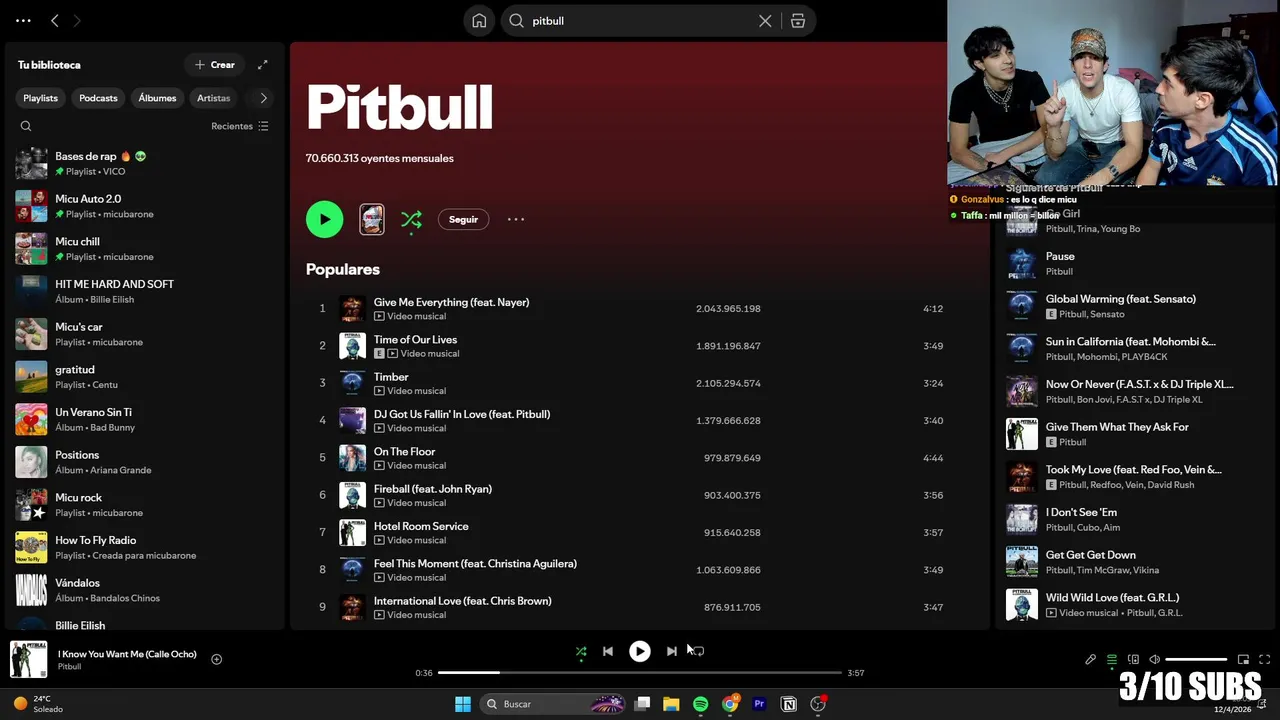This screenshot has height=720, width=1280.
Task: Filter library by Álbumes
Action: pos(157,98)
